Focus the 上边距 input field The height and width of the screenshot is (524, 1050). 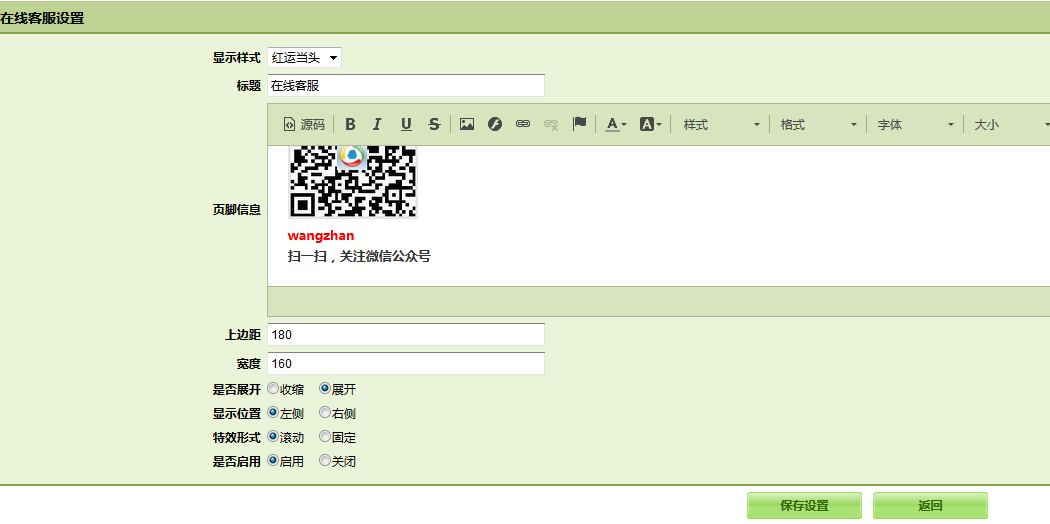point(406,335)
